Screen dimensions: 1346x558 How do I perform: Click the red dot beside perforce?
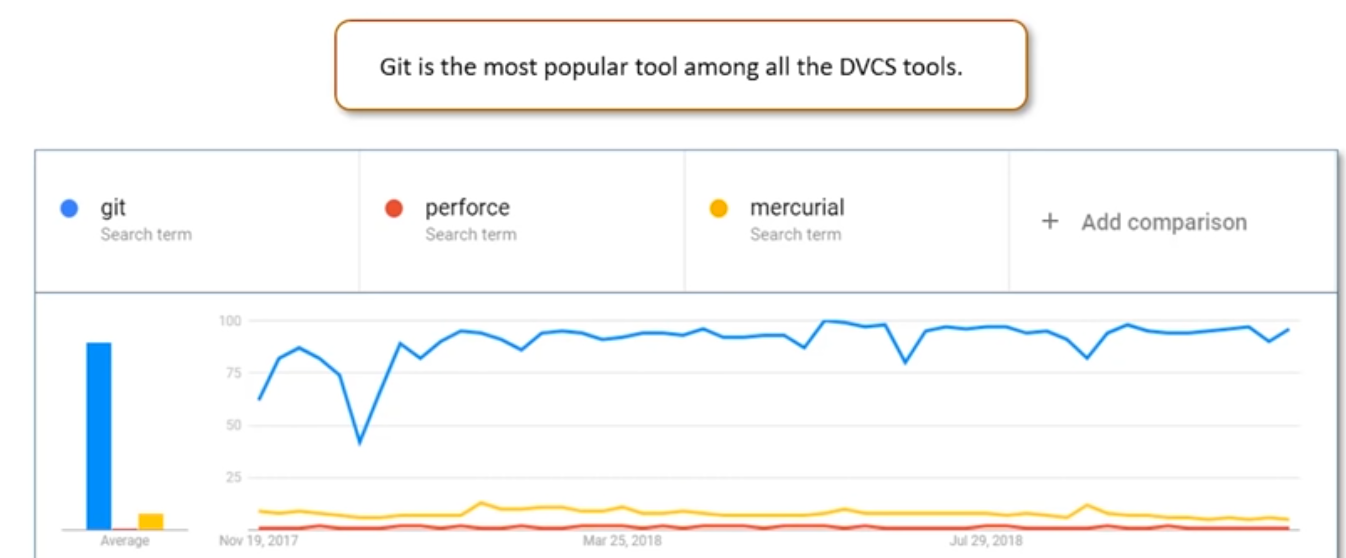pyautogui.click(x=394, y=209)
